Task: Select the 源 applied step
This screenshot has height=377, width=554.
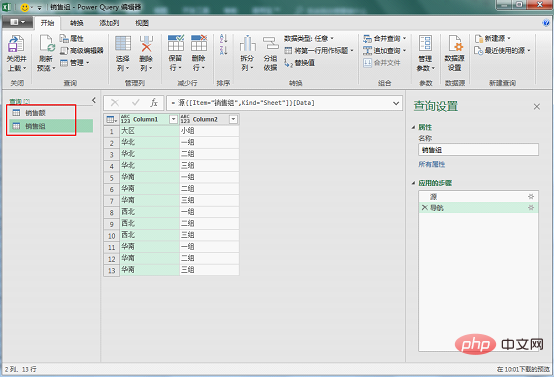Action: coord(478,196)
